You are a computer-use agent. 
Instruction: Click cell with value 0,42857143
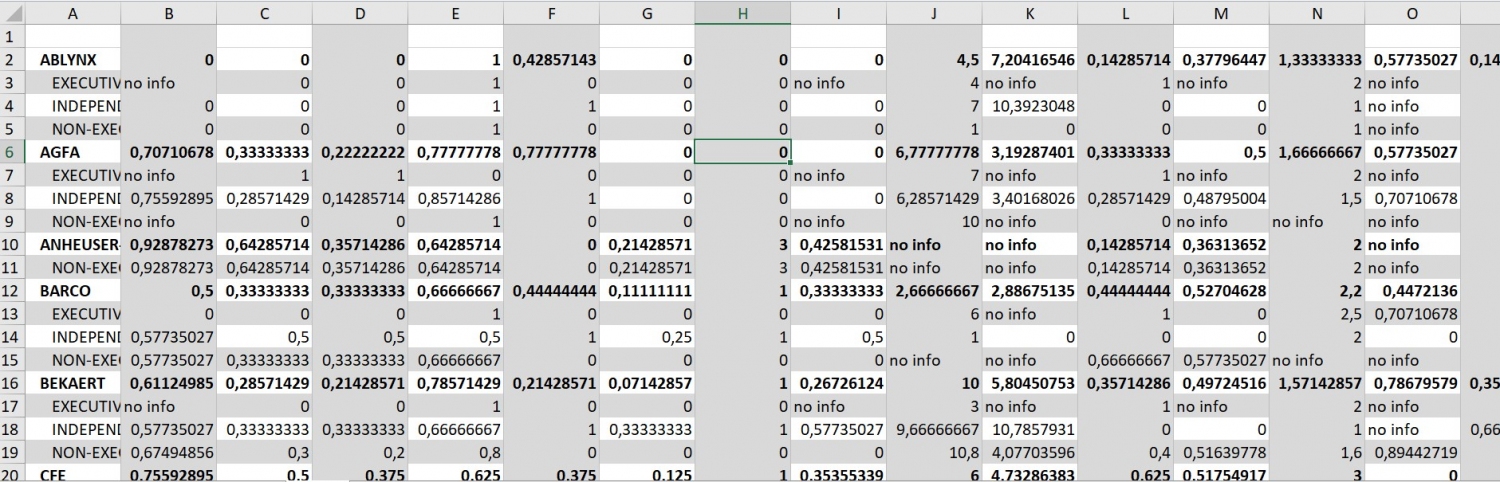point(552,60)
